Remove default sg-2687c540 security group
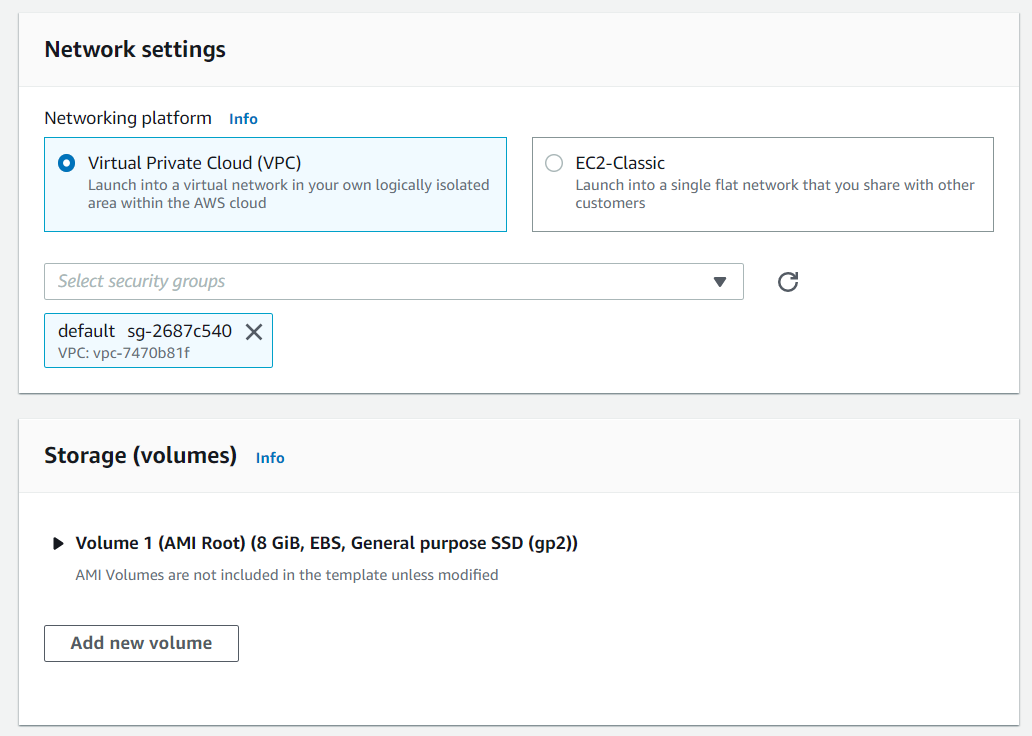1032x736 pixels. [x=254, y=332]
